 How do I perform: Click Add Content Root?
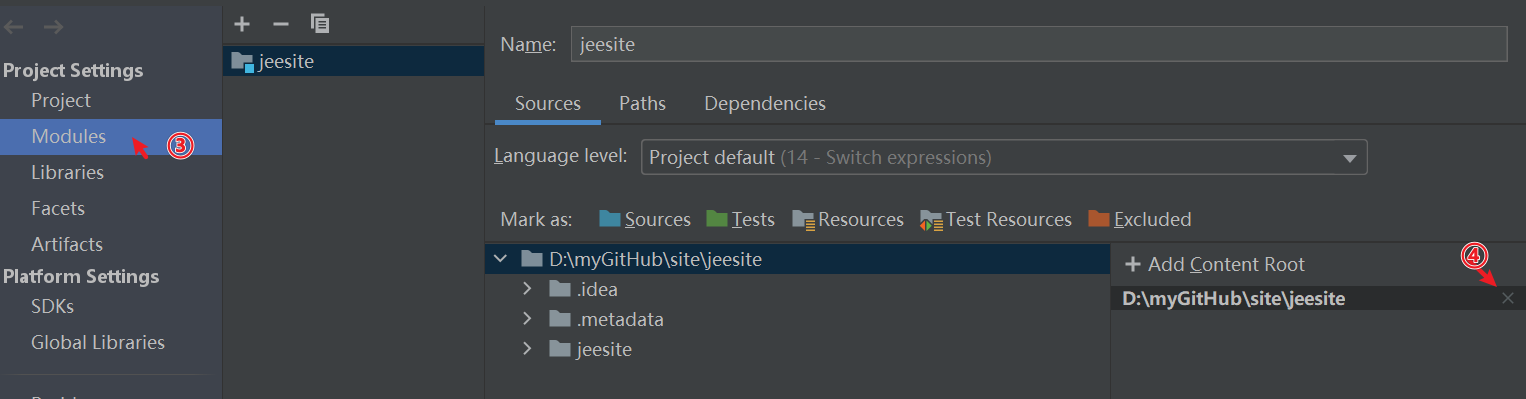[x=1215, y=265]
